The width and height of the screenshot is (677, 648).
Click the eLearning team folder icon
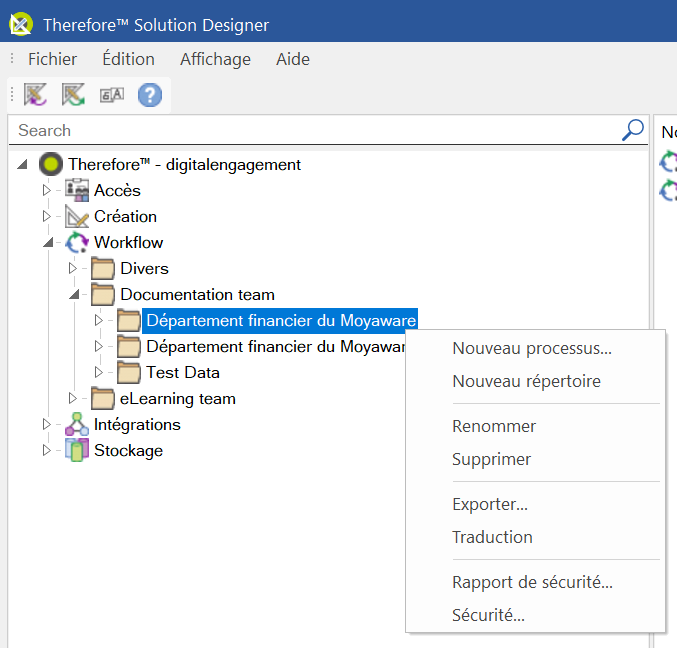coord(103,398)
